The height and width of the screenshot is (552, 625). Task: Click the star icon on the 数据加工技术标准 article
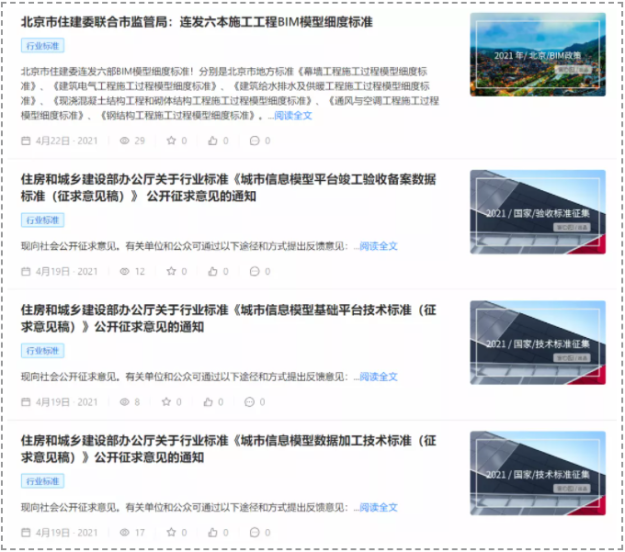[170, 533]
